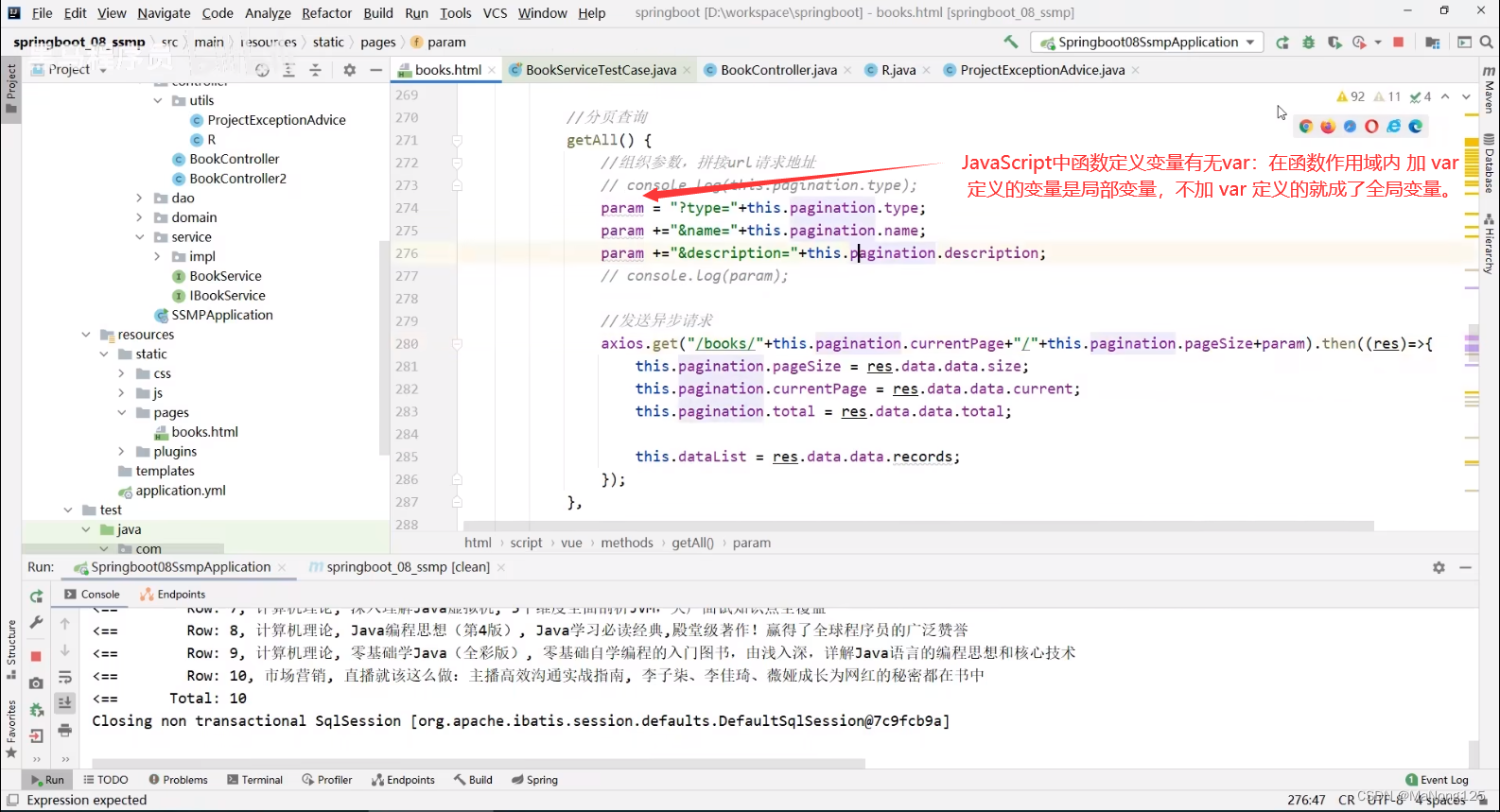Open the Search Everywhere magnifier
The height and width of the screenshot is (812, 1500).
[1487, 42]
